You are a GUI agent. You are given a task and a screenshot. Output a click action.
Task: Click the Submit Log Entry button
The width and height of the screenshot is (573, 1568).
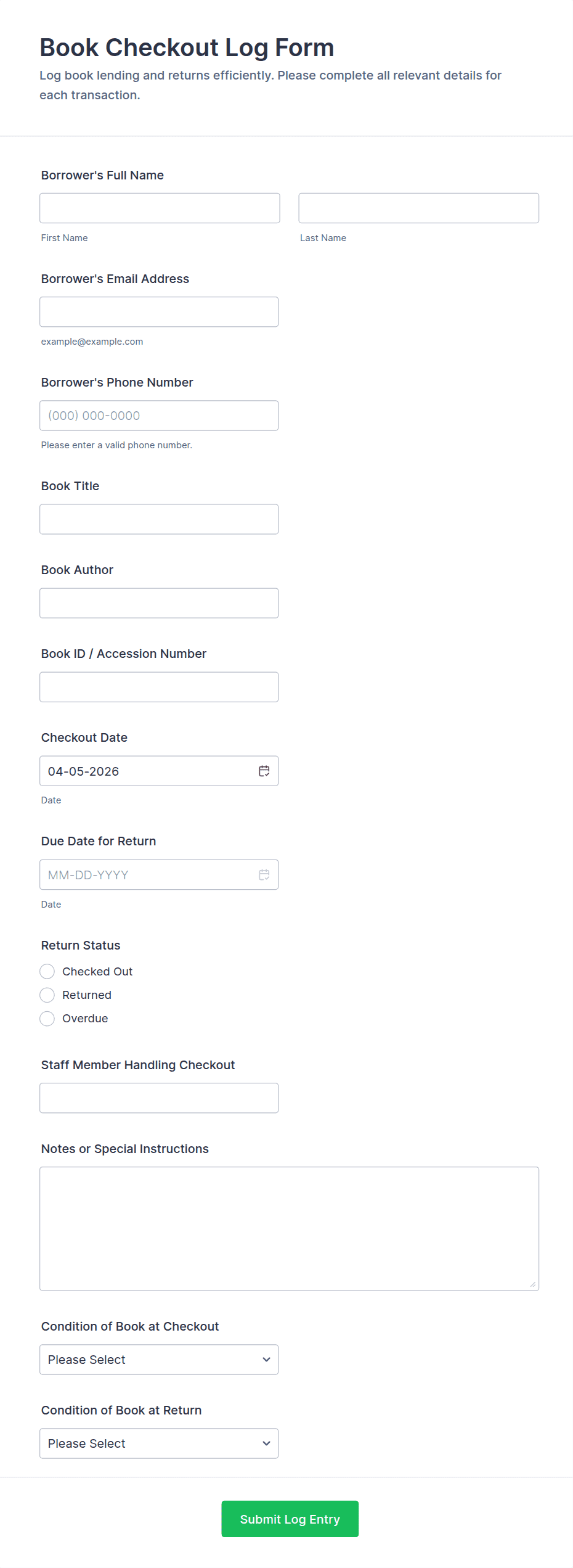pos(290,1519)
